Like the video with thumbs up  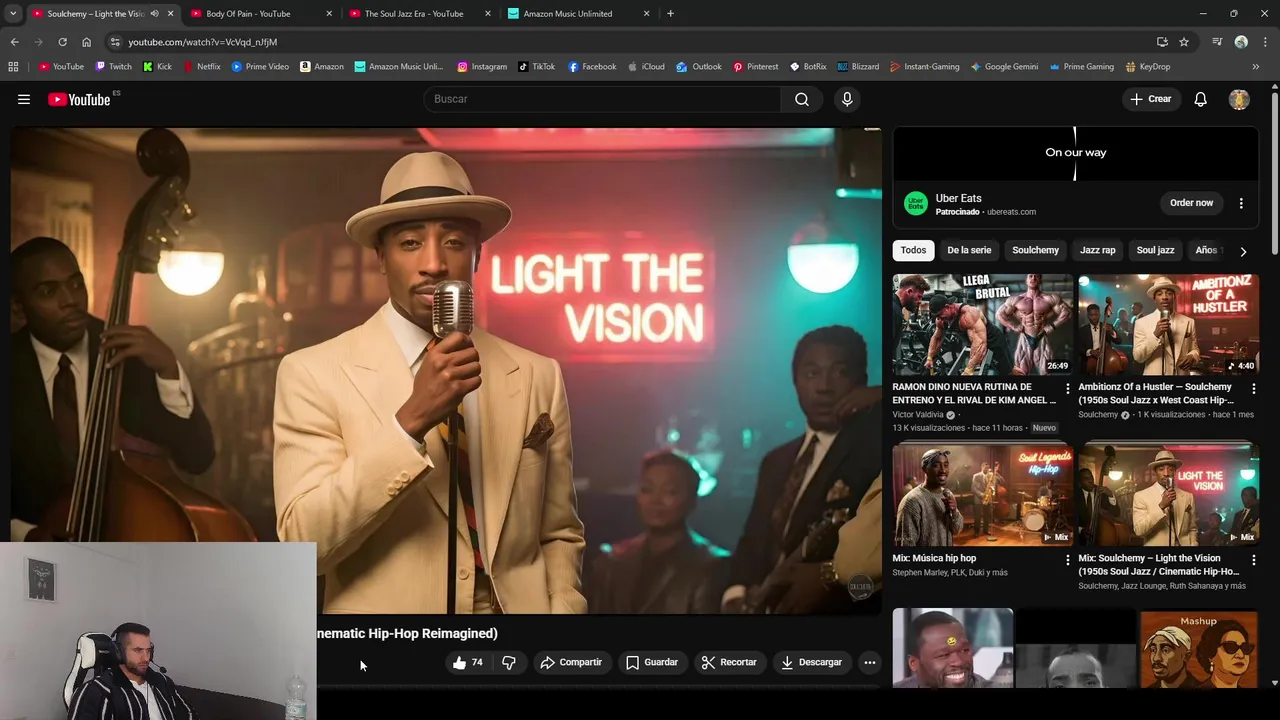(467, 662)
